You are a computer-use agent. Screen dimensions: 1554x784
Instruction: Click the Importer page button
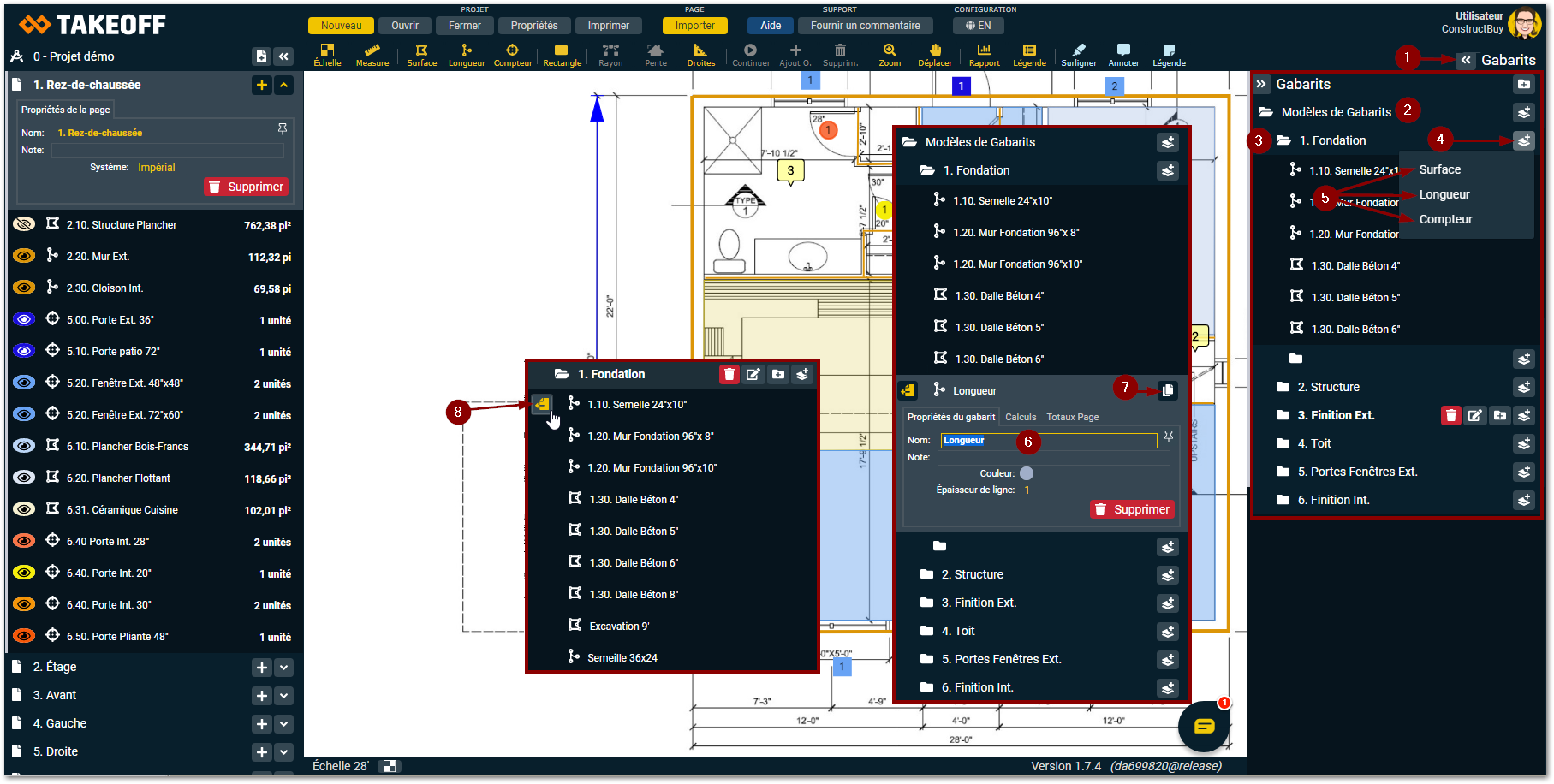pyautogui.click(x=694, y=26)
